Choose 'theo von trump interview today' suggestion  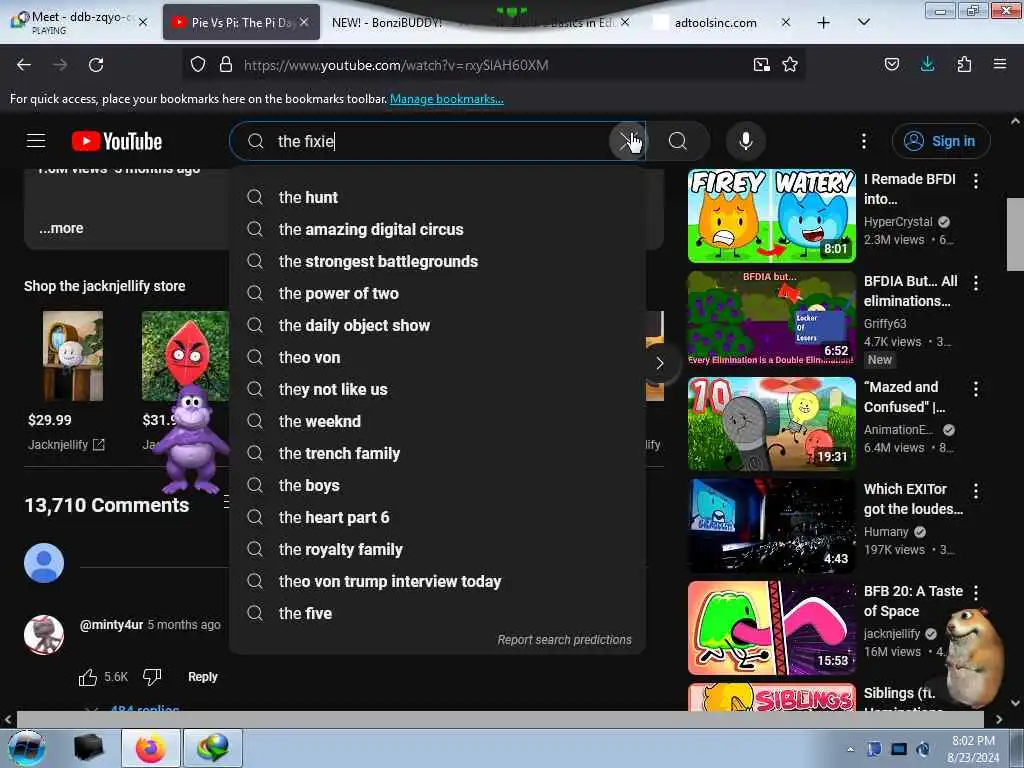pyautogui.click(x=437, y=581)
